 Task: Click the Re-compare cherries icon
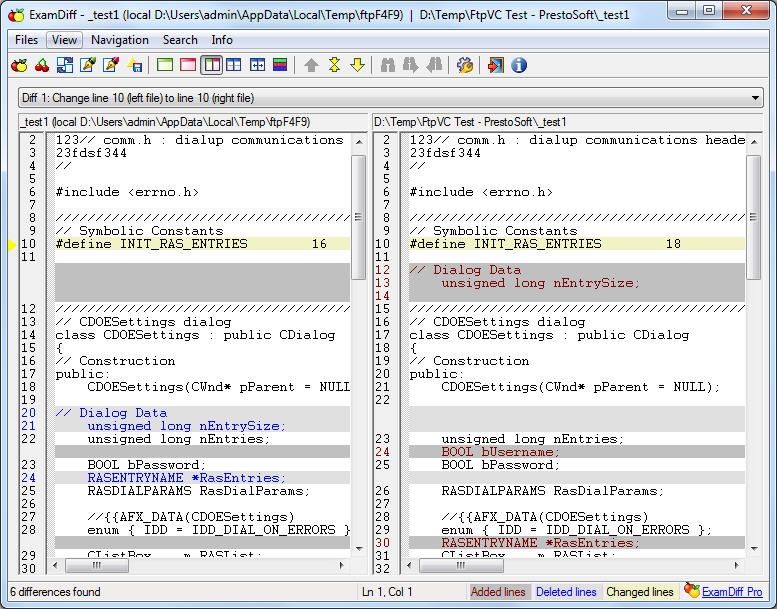tap(42, 65)
